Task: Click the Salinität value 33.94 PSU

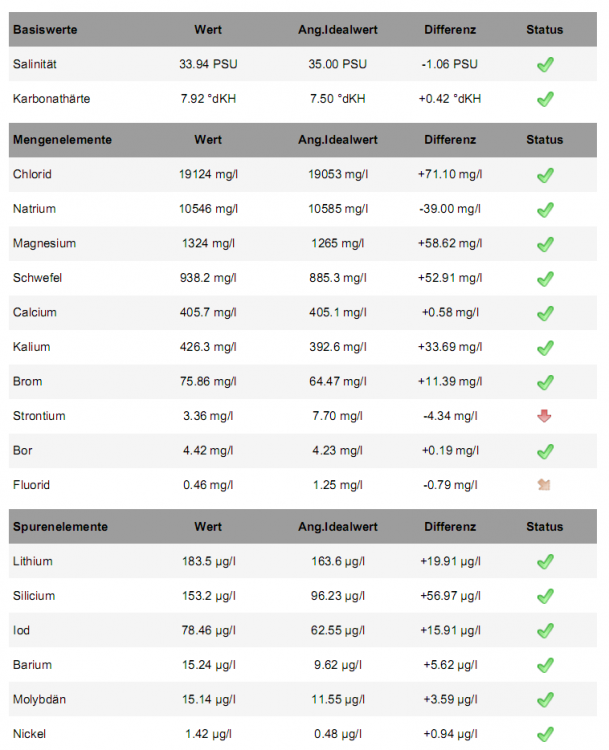Action: [x=208, y=64]
